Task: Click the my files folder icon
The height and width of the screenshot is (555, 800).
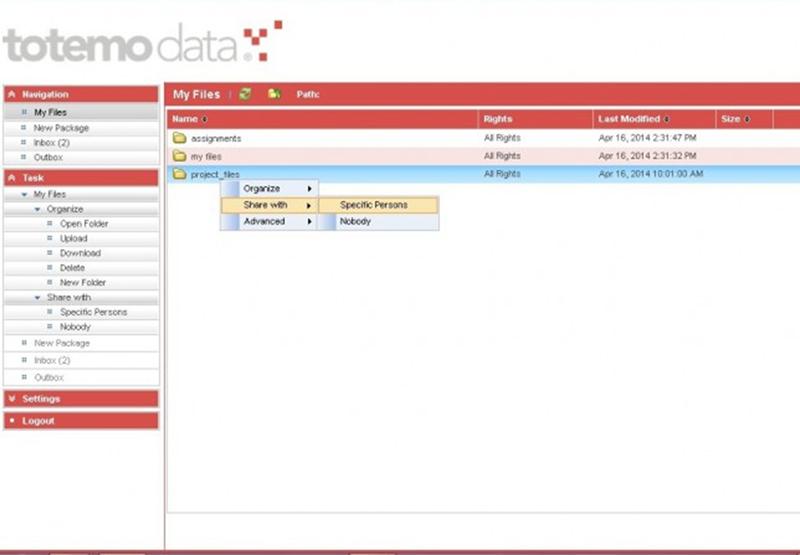Action: pos(180,156)
